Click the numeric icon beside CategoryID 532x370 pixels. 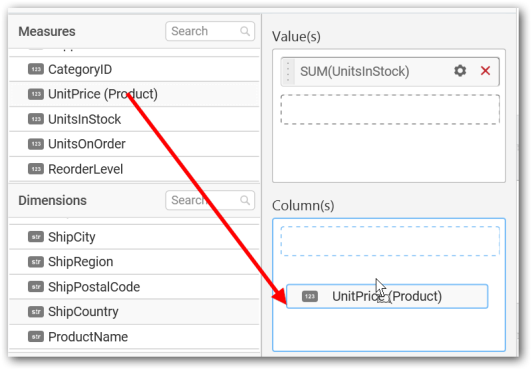(36, 70)
